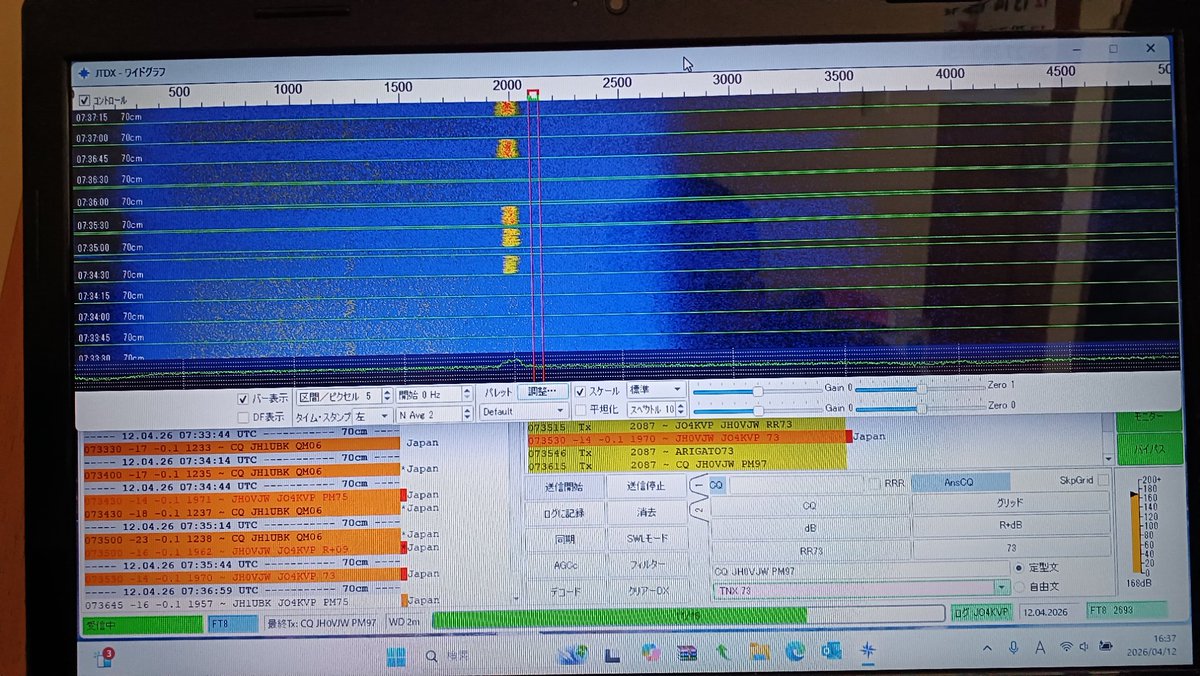Click the JTDX window title icon

(x=82, y=72)
